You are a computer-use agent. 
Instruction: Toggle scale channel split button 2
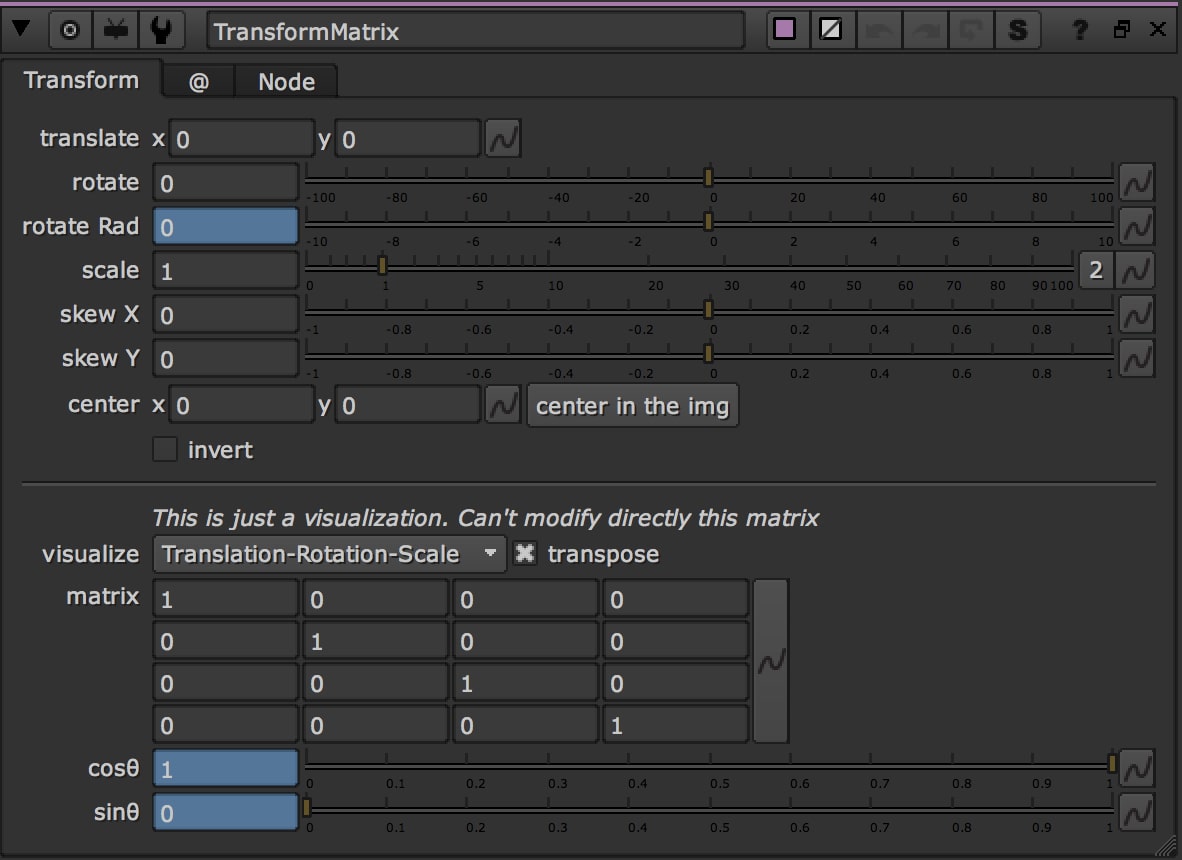(1096, 270)
